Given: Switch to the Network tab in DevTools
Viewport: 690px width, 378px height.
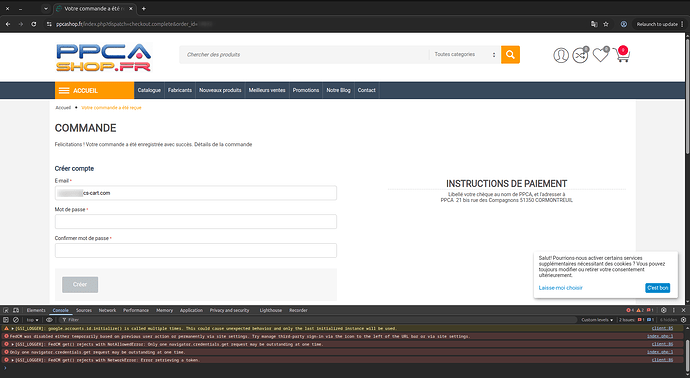Looking at the screenshot, I should pyautogui.click(x=107, y=310).
